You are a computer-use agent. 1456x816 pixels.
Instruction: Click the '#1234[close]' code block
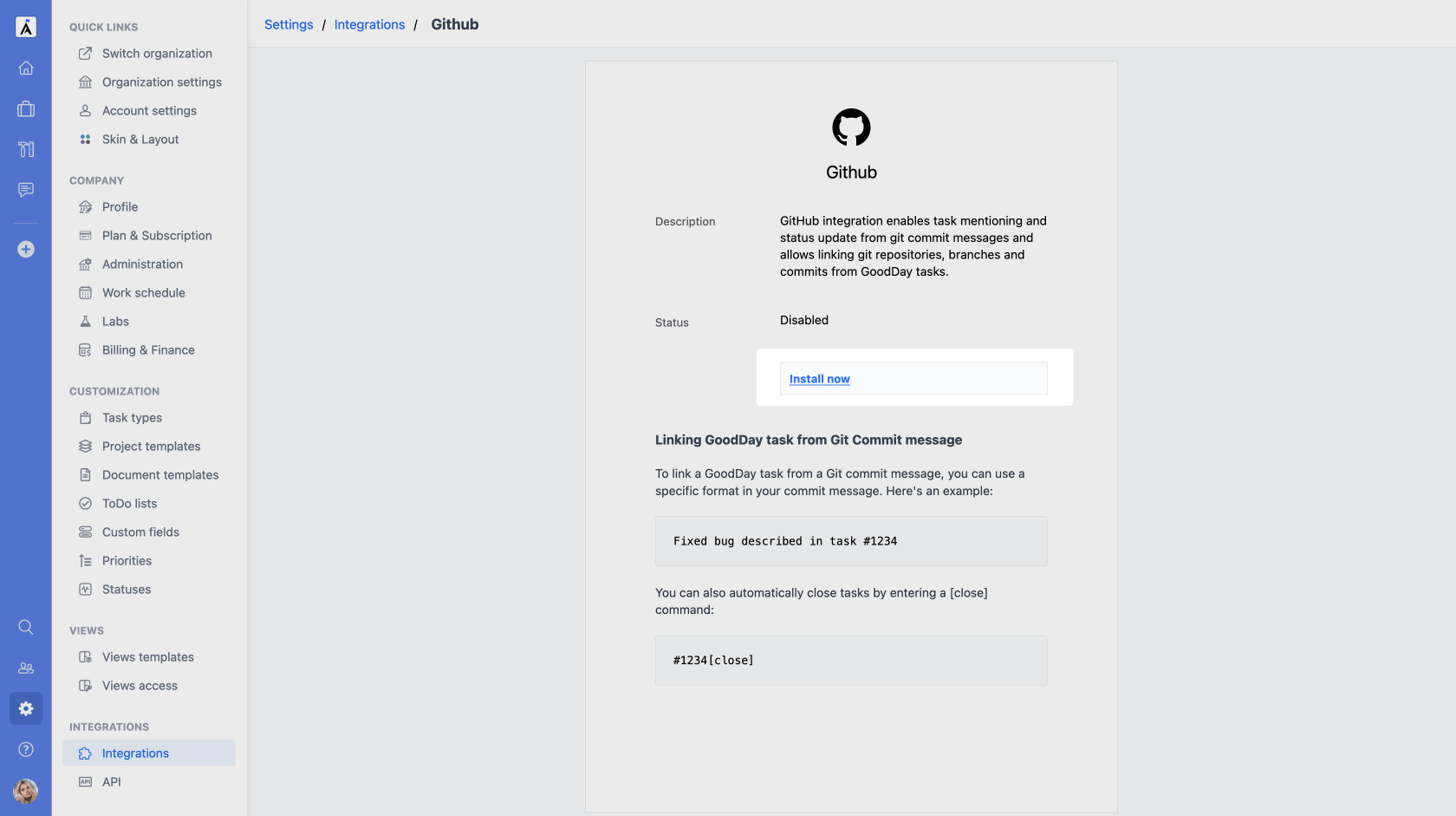point(851,661)
